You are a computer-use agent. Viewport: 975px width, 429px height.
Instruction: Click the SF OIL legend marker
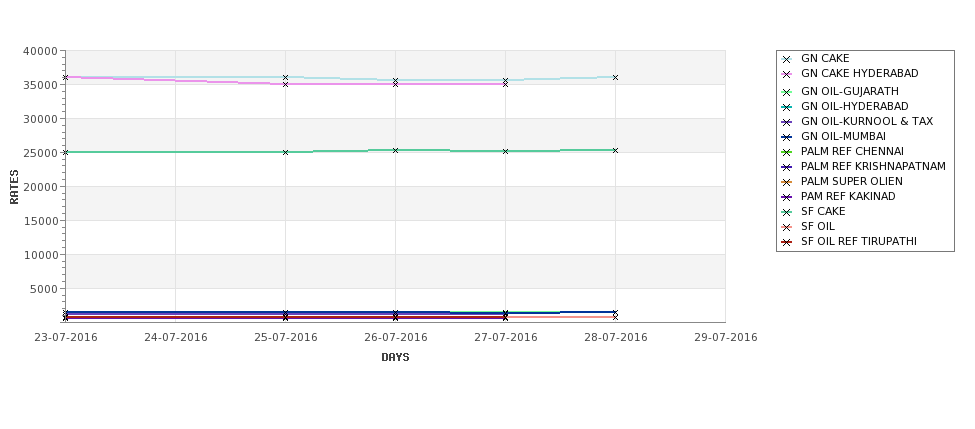pyautogui.click(x=787, y=227)
